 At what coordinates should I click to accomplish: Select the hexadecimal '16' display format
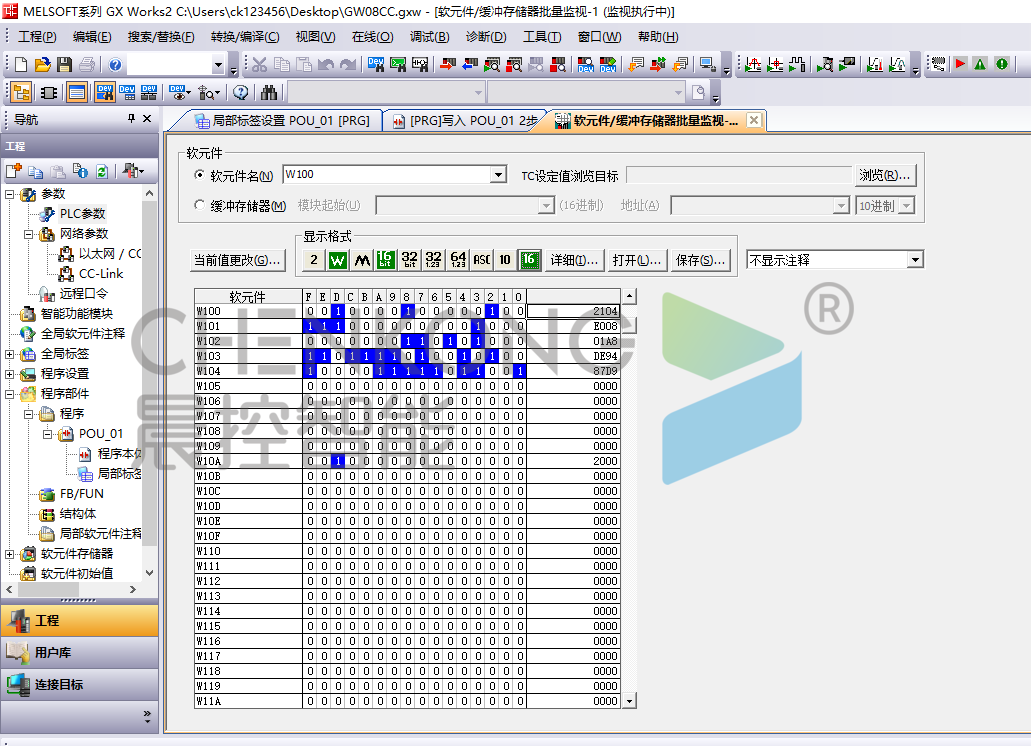point(529,260)
